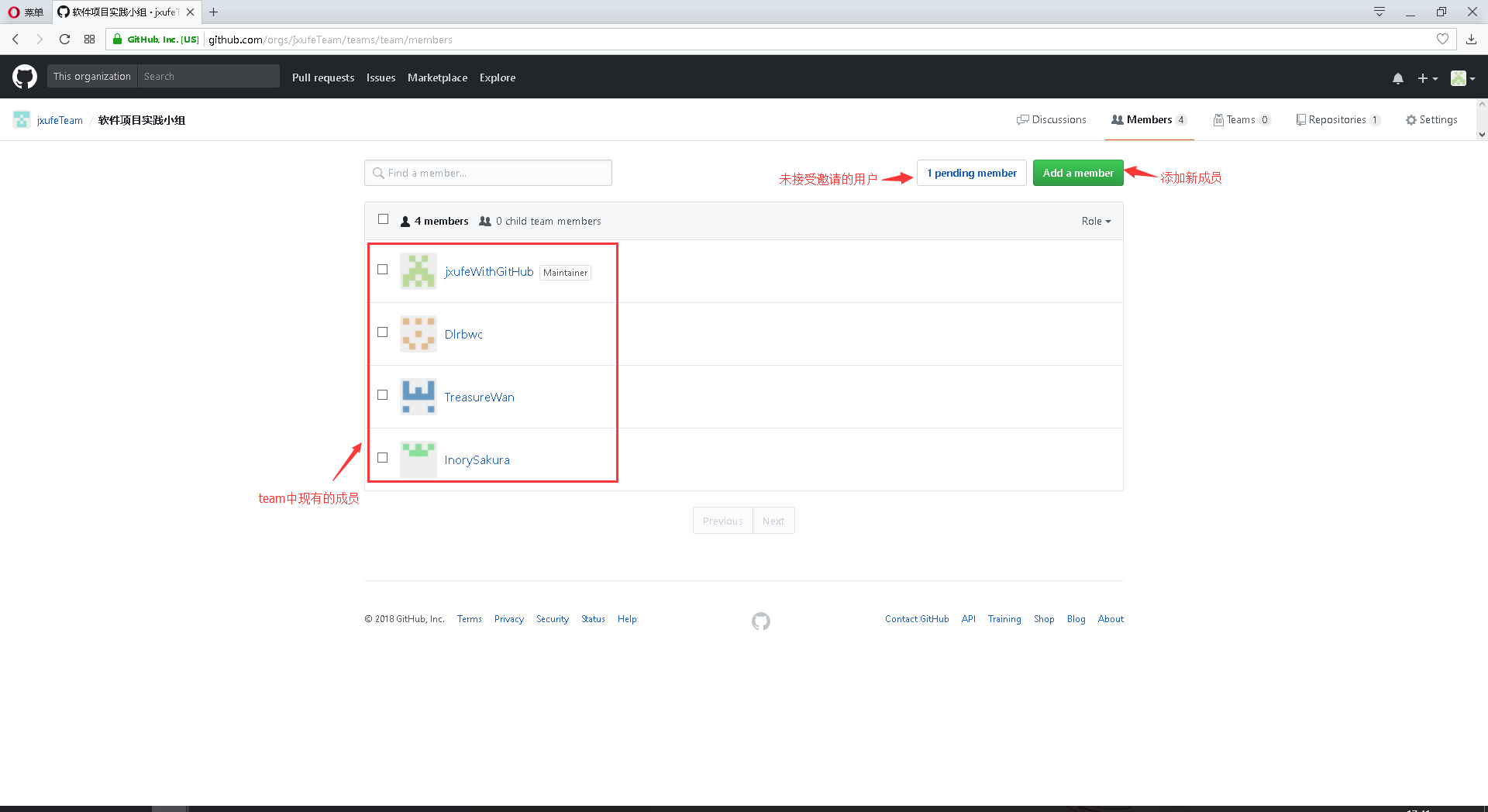The image size is (1488, 812).
Task: Check the box for InorySakura
Action: pyautogui.click(x=382, y=458)
